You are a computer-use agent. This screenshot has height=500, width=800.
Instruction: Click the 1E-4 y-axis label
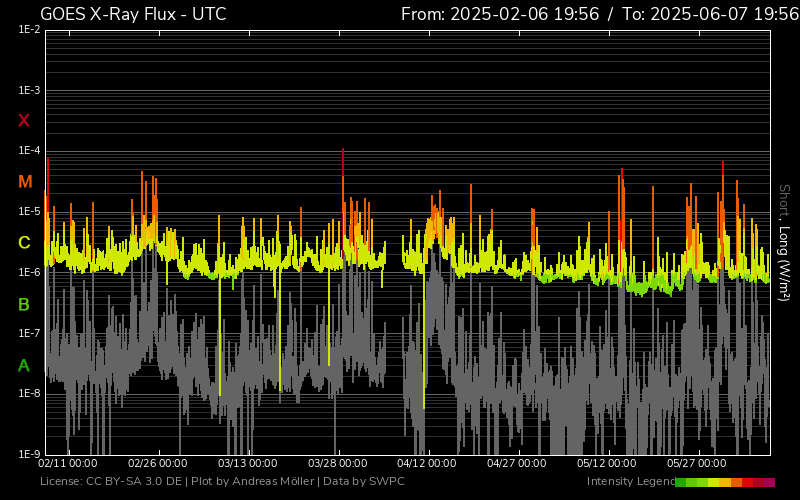pos(29,151)
